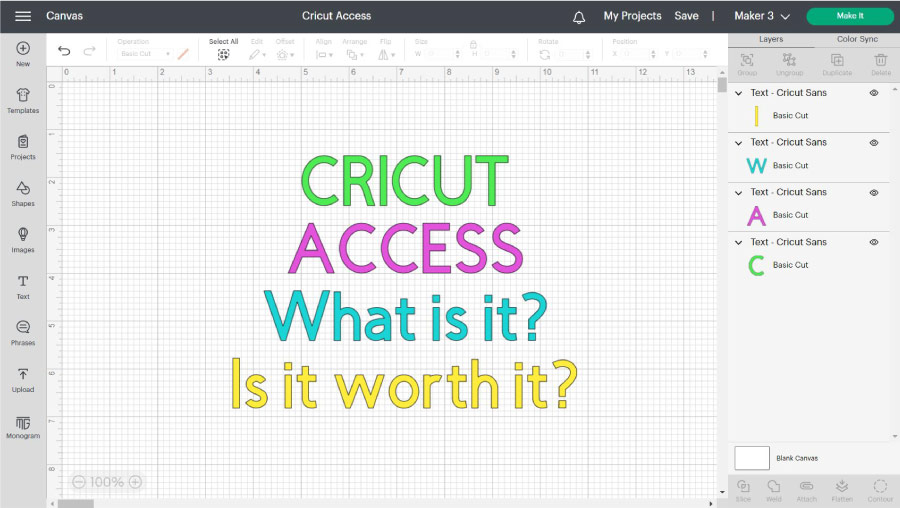The height and width of the screenshot is (508, 900).
Task: Click the Upload icon
Action: click(x=23, y=379)
